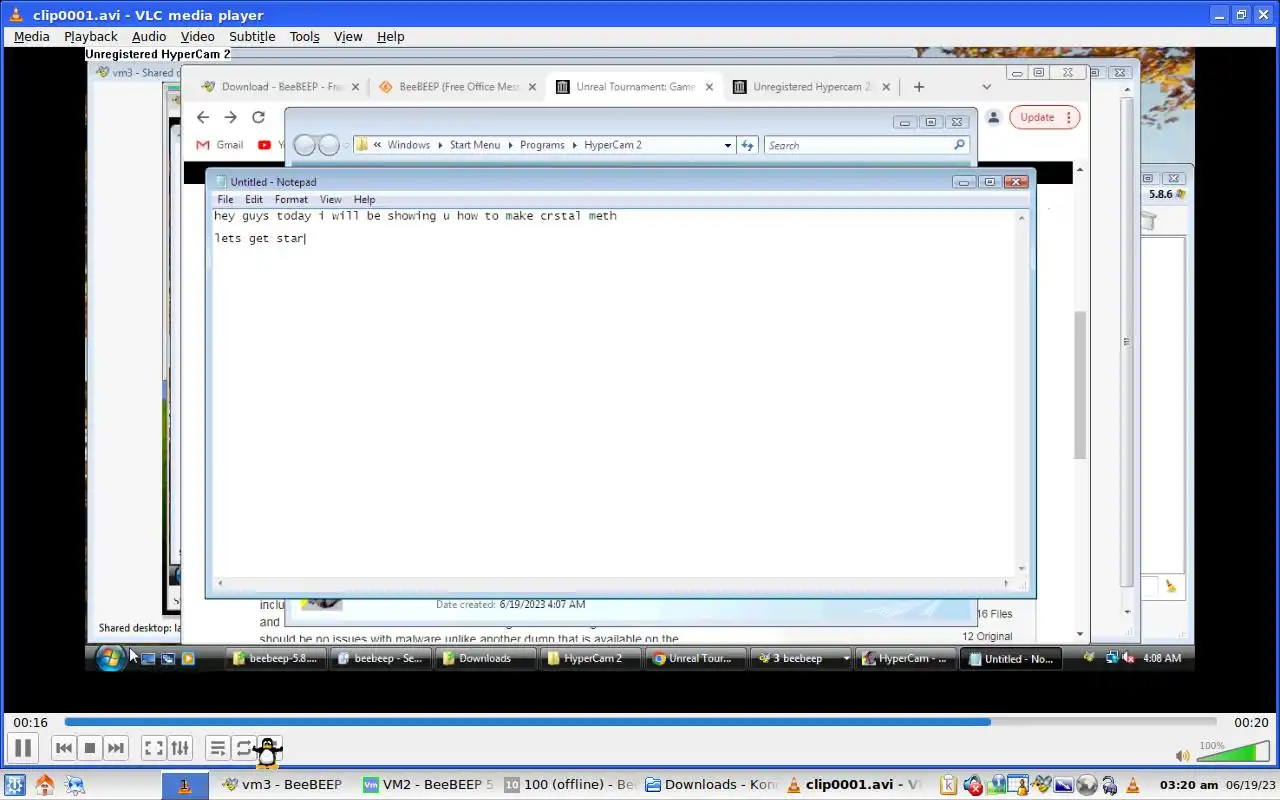Click the red X tray icon

click(x=972, y=786)
